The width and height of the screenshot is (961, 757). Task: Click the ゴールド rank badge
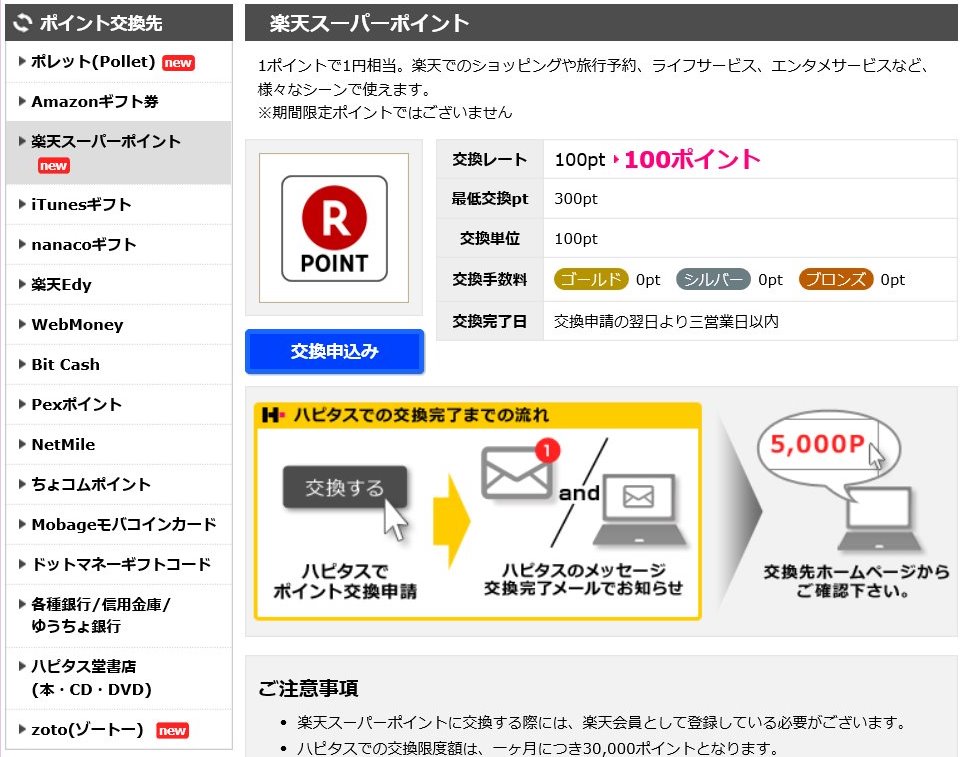point(591,280)
